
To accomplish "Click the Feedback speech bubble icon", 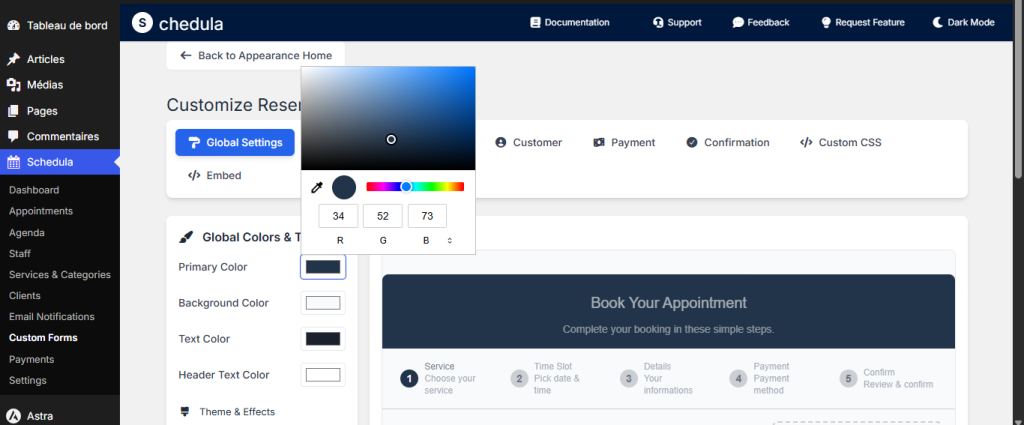I will click(x=738, y=22).
